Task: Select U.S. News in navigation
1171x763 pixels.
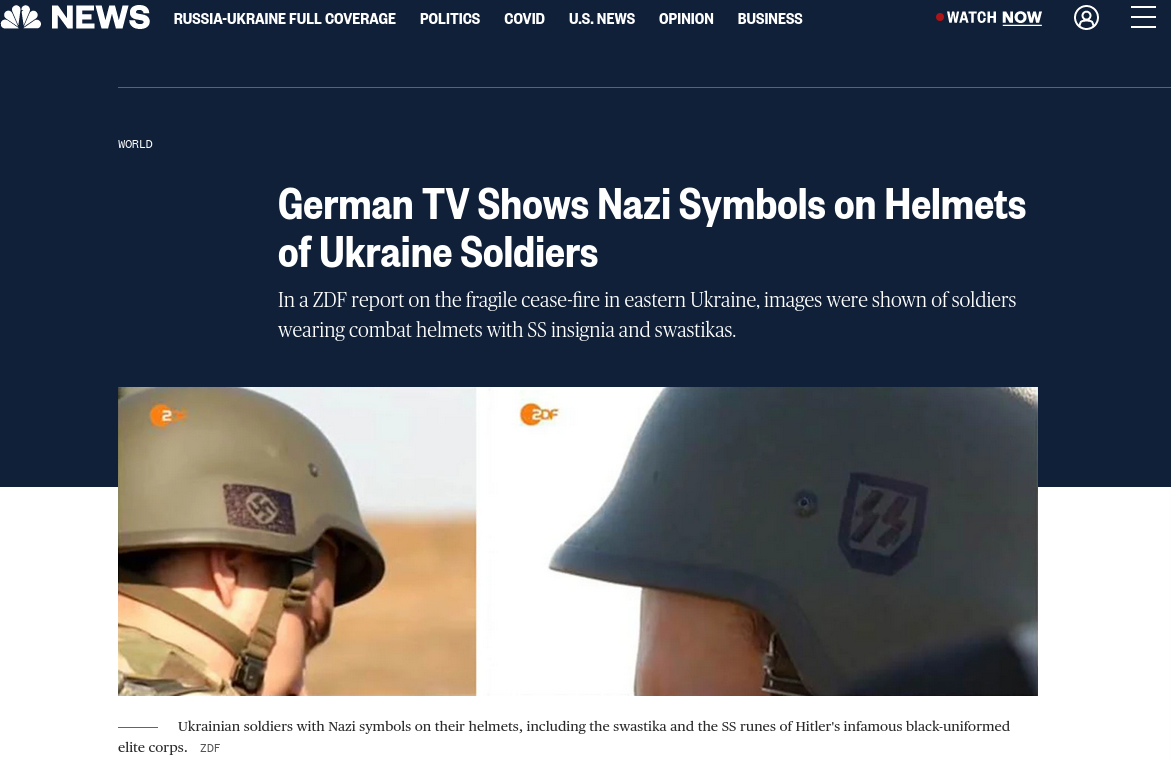Action: point(602,19)
